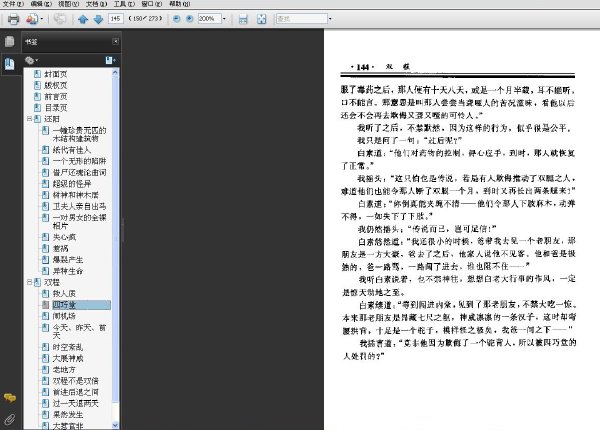Click the zoom out minus button
Image resolution: width=600 pixels, height=430 pixels.
click(176, 18)
